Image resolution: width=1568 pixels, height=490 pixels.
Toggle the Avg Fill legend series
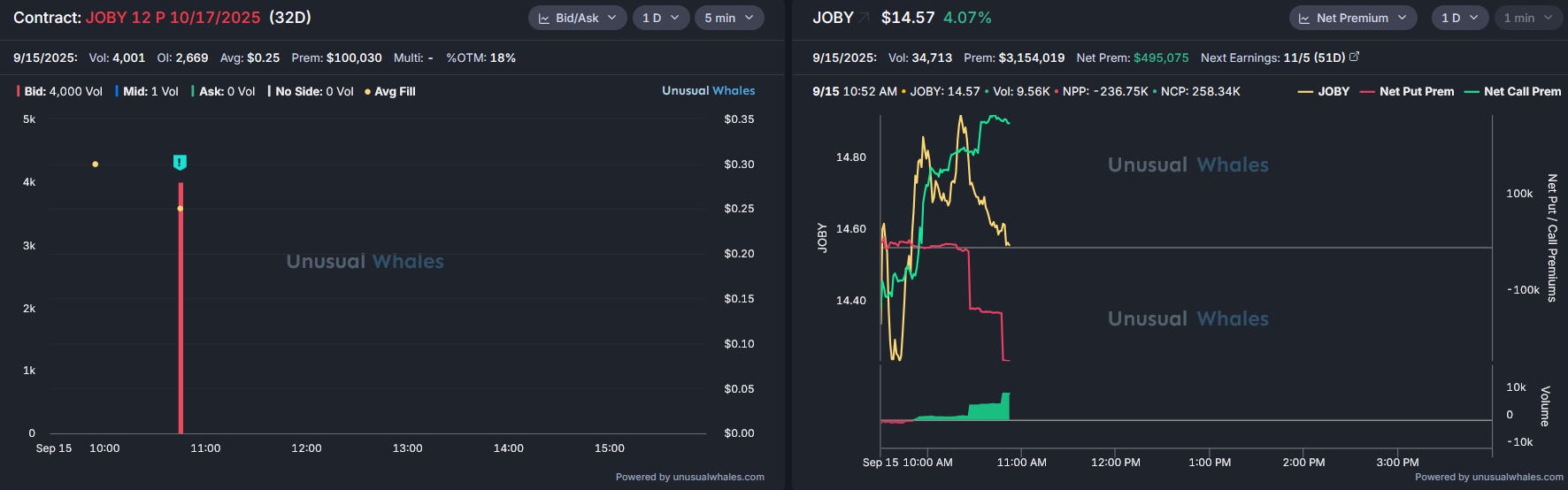pyautogui.click(x=390, y=91)
